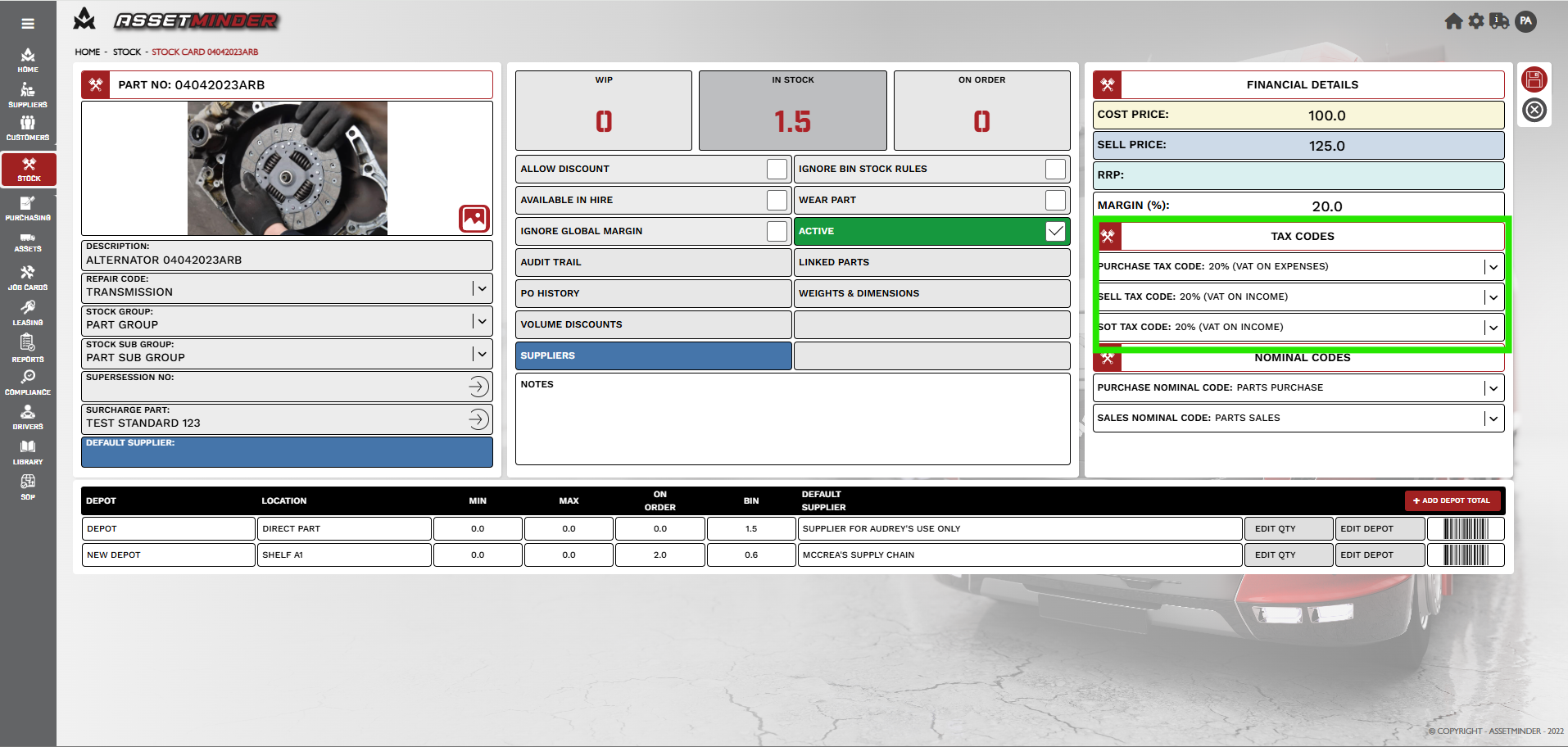
Task: Click the barcode icon for New Depot row
Action: point(1465,555)
